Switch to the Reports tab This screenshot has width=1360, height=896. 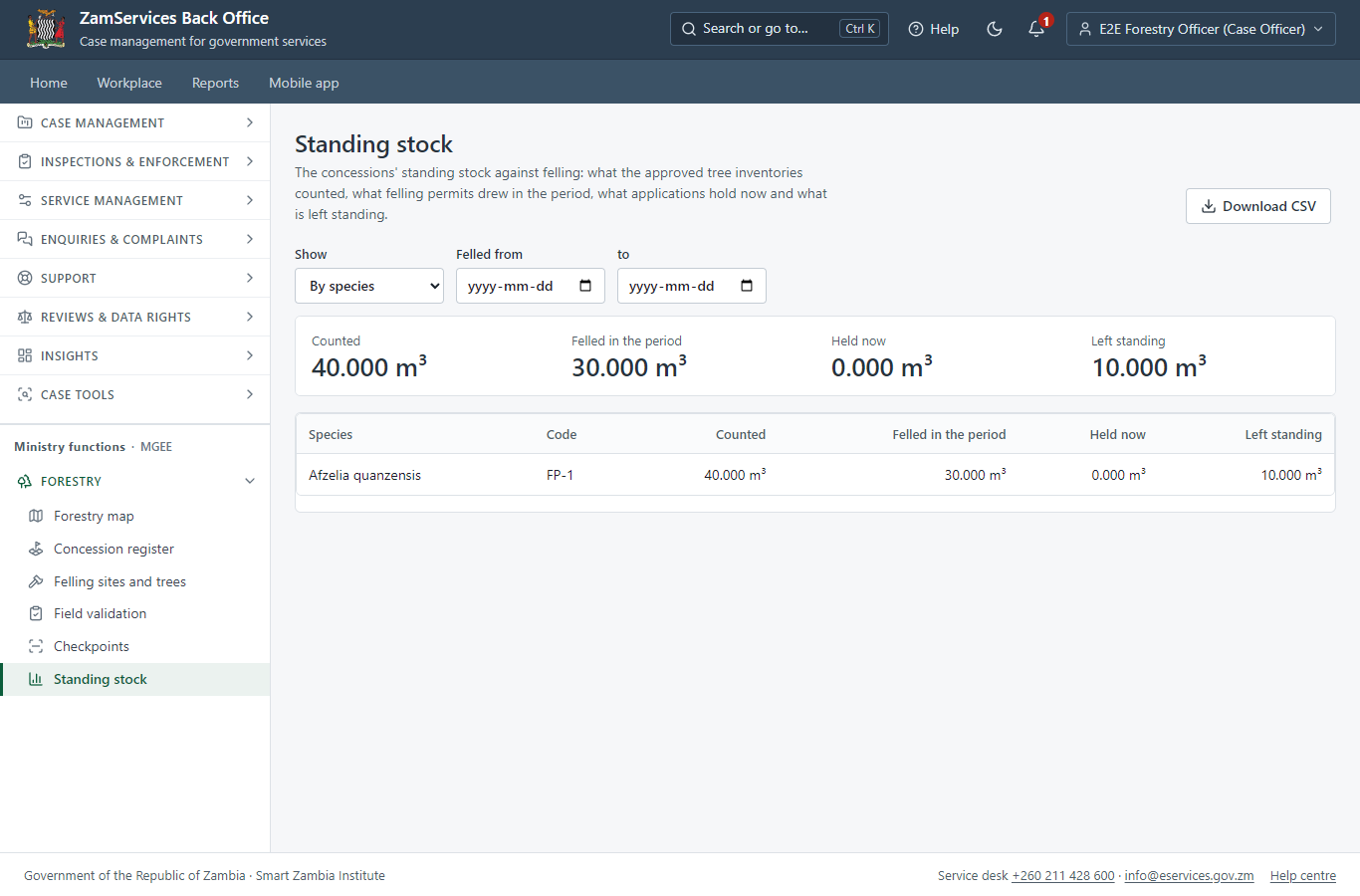[215, 83]
